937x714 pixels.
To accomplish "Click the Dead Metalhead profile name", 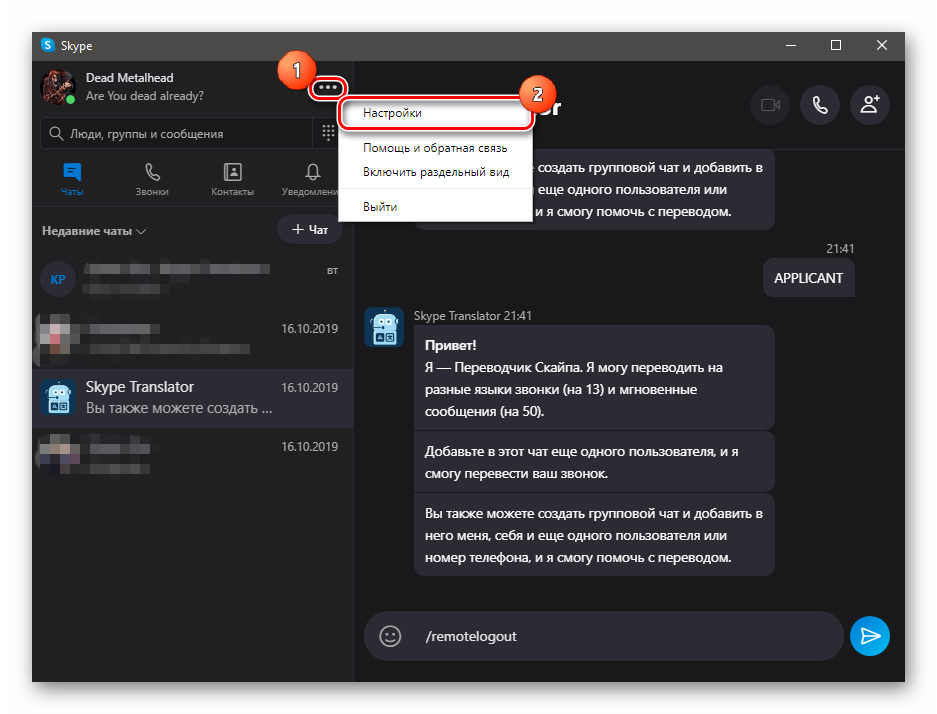I will point(130,78).
